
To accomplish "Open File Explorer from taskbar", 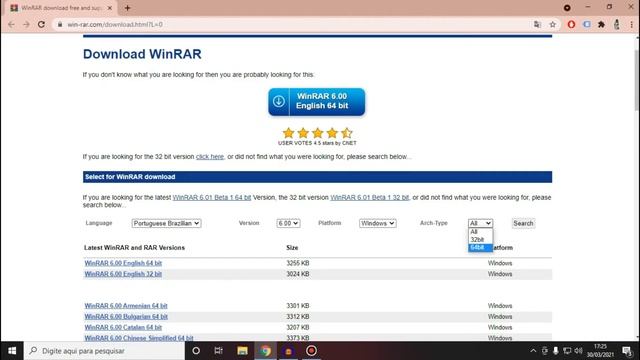I will coord(242,351).
